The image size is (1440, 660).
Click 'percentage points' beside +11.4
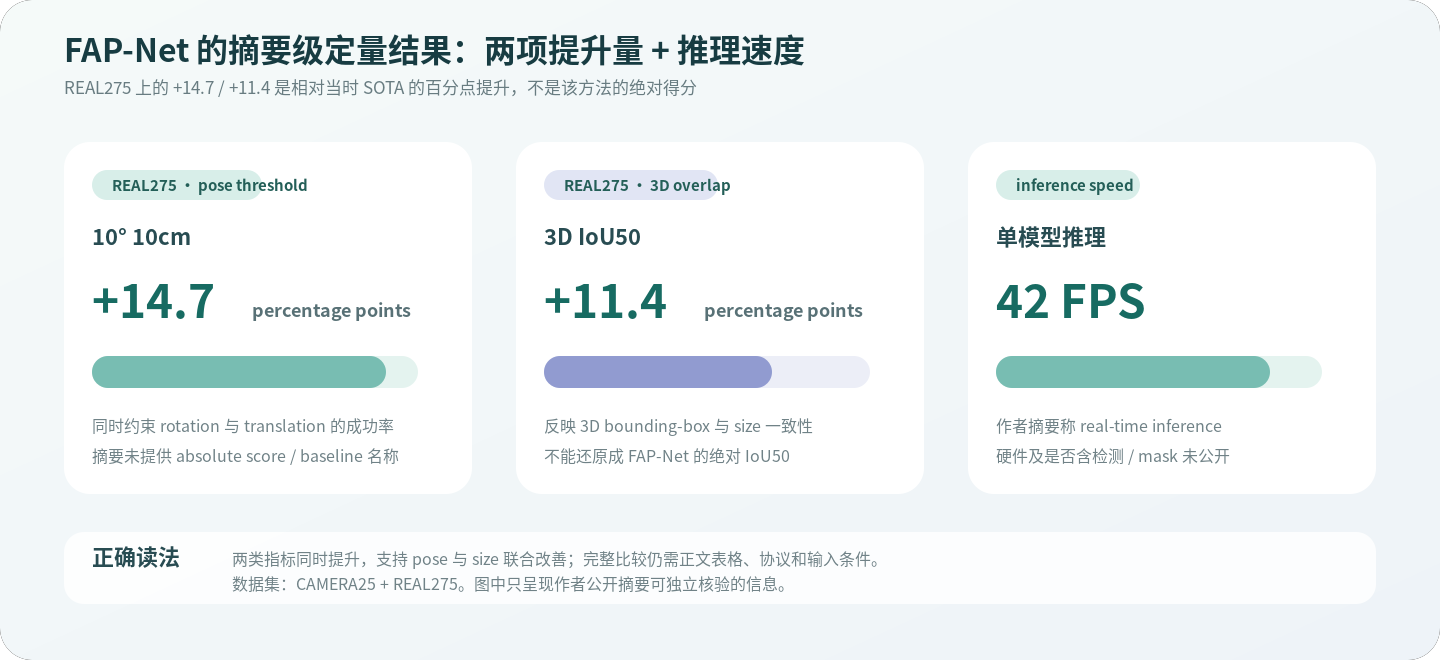(783, 310)
